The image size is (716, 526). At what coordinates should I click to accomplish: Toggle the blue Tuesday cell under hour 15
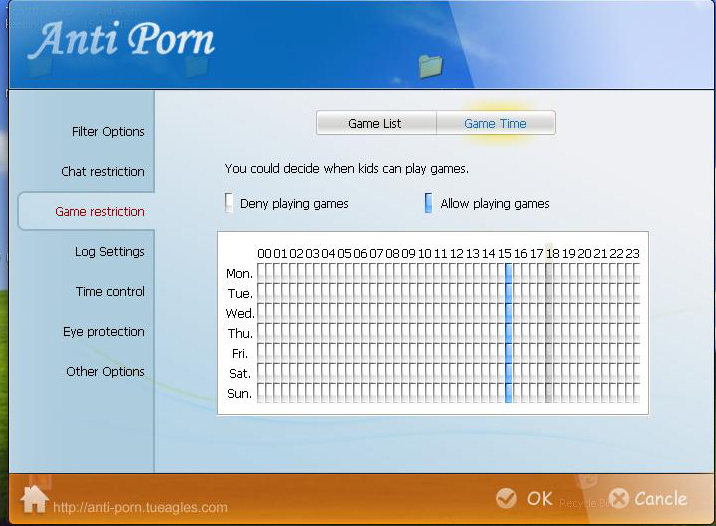[x=509, y=293]
